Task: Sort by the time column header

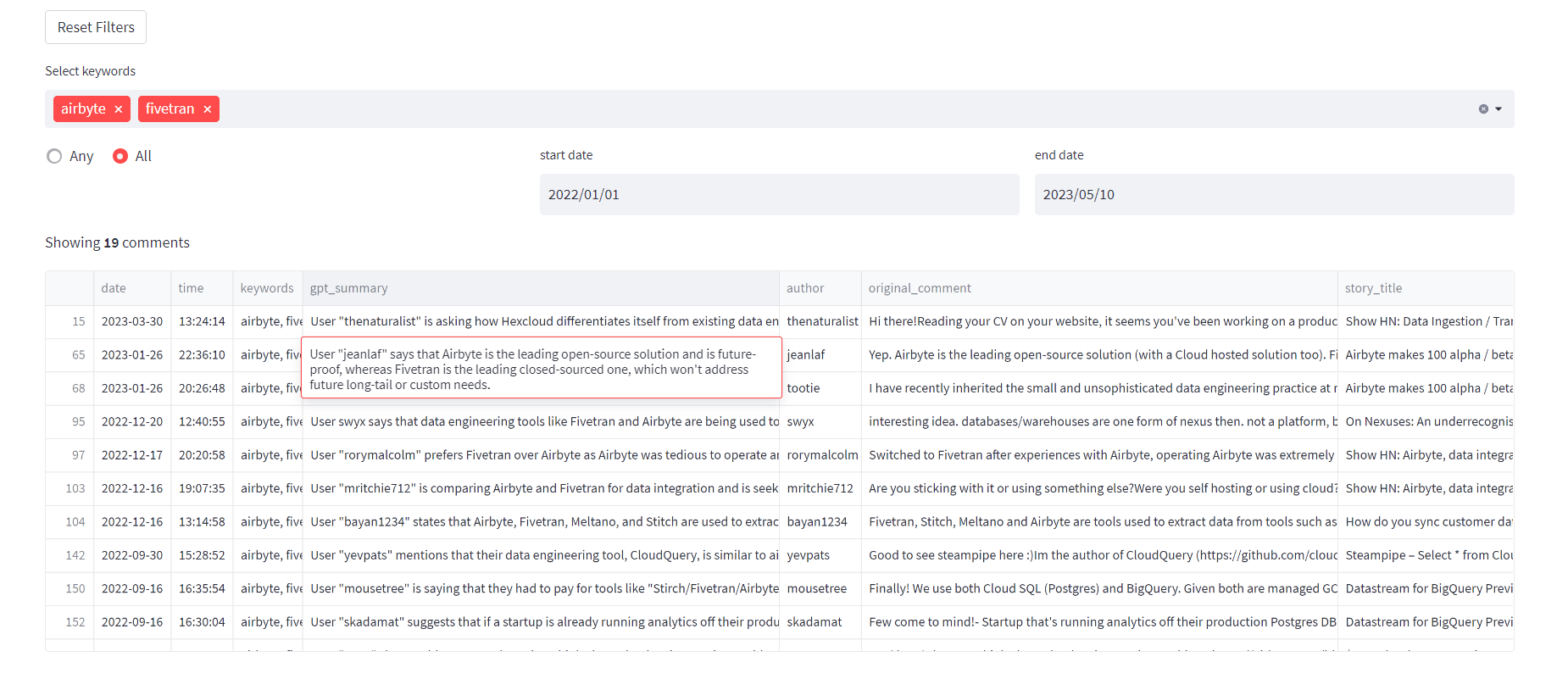Action: (x=202, y=288)
